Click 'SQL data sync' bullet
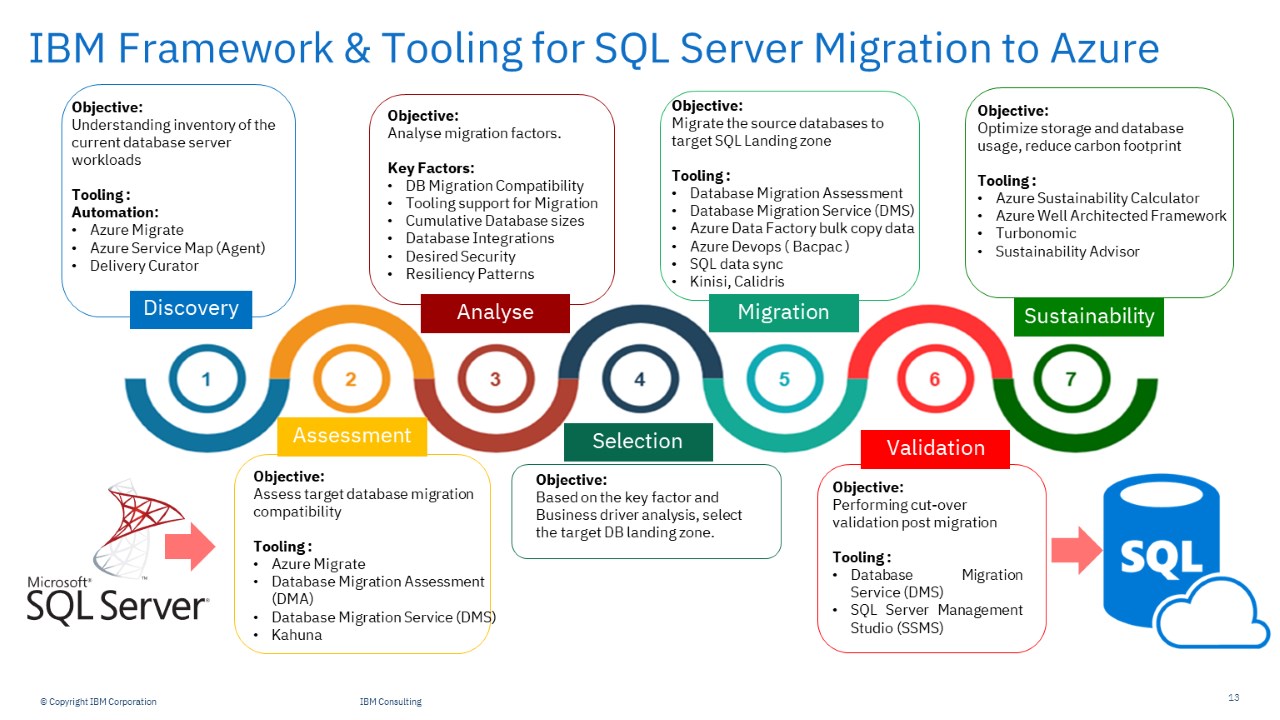The width and height of the screenshot is (1280, 720). point(735,264)
